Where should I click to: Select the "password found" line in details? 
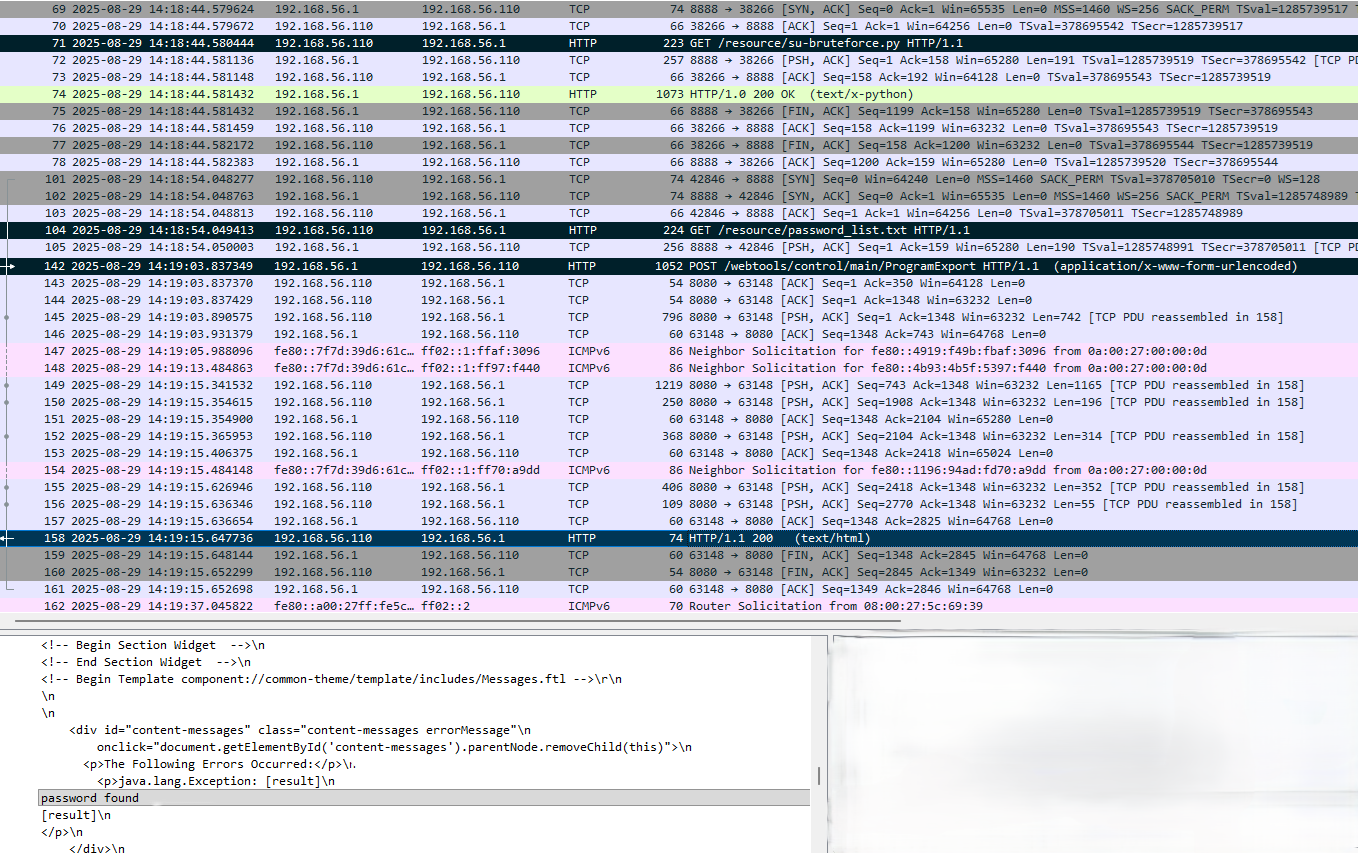tap(90, 798)
